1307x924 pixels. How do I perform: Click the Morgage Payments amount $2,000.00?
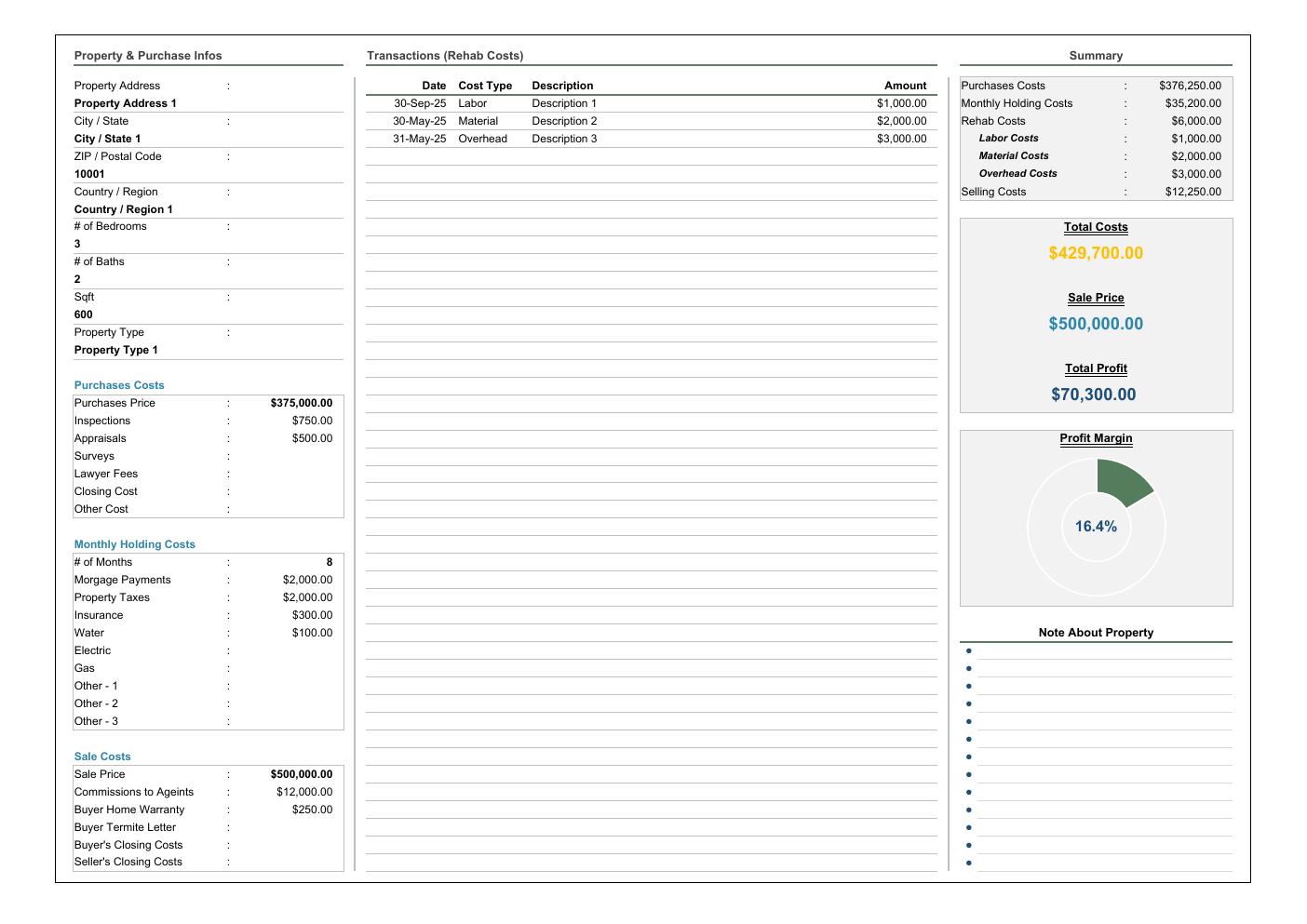tap(307, 580)
